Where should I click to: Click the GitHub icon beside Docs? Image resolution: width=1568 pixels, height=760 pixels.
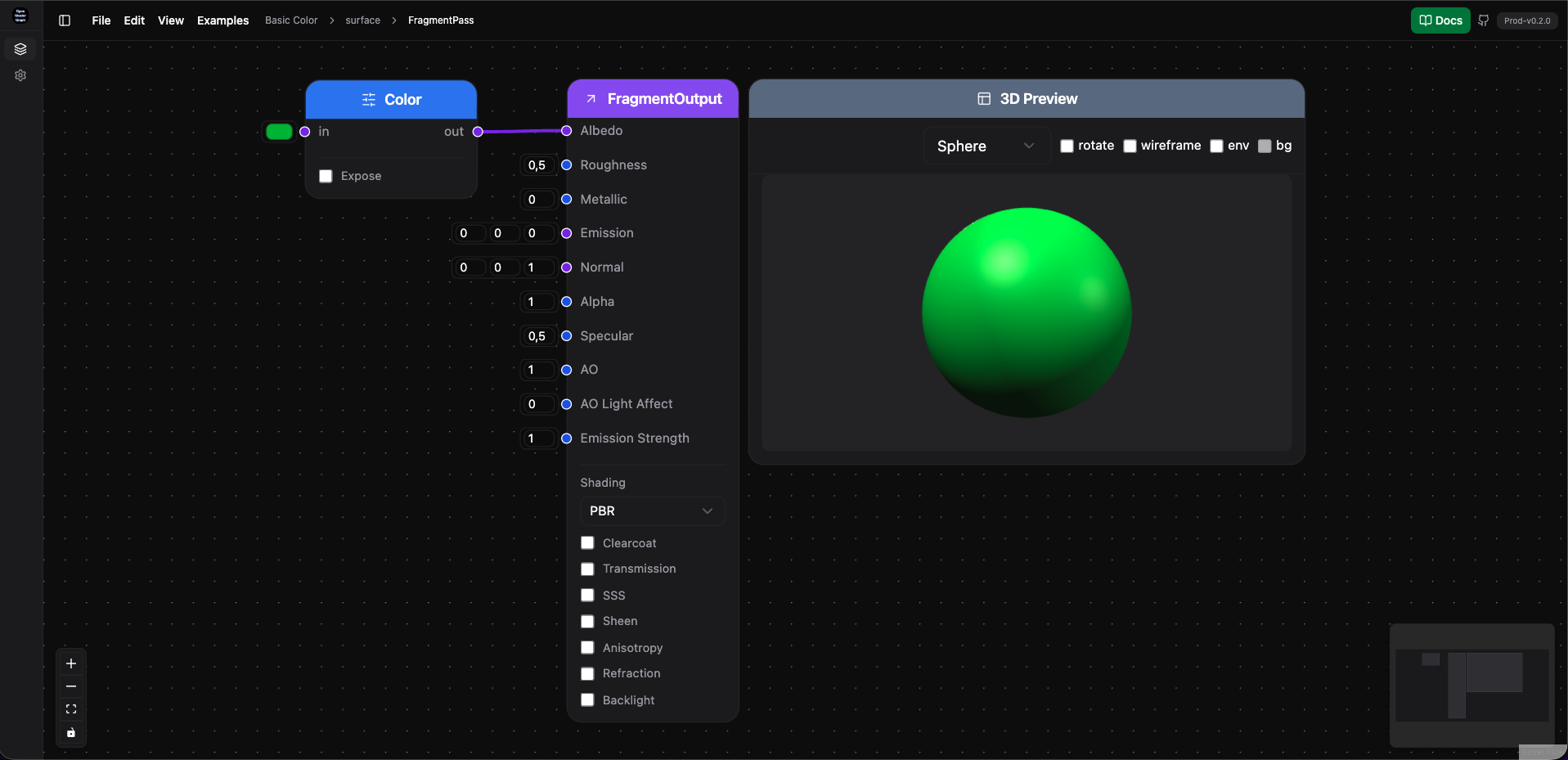(x=1483, y=20)
